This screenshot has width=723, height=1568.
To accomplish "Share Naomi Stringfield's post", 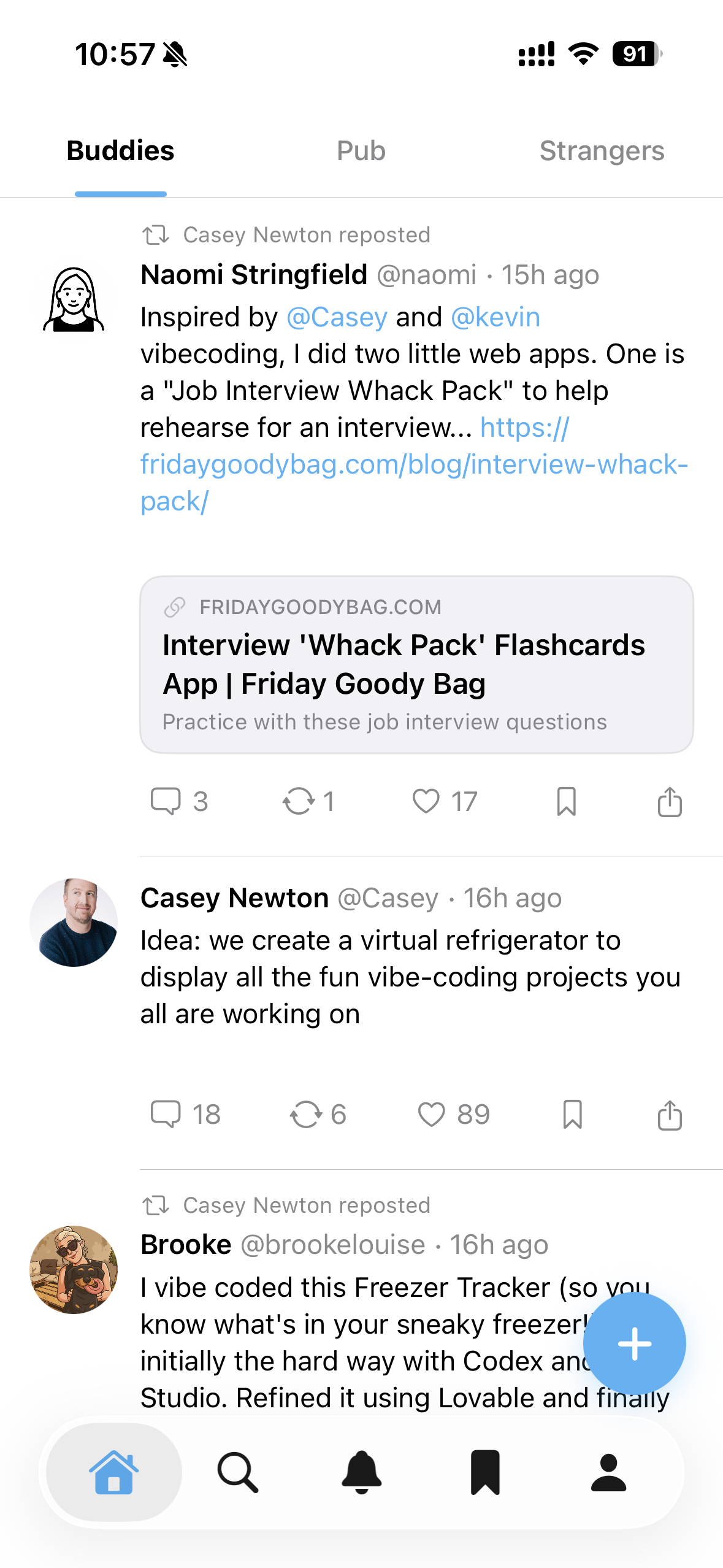I will click(x=670, y=801).
